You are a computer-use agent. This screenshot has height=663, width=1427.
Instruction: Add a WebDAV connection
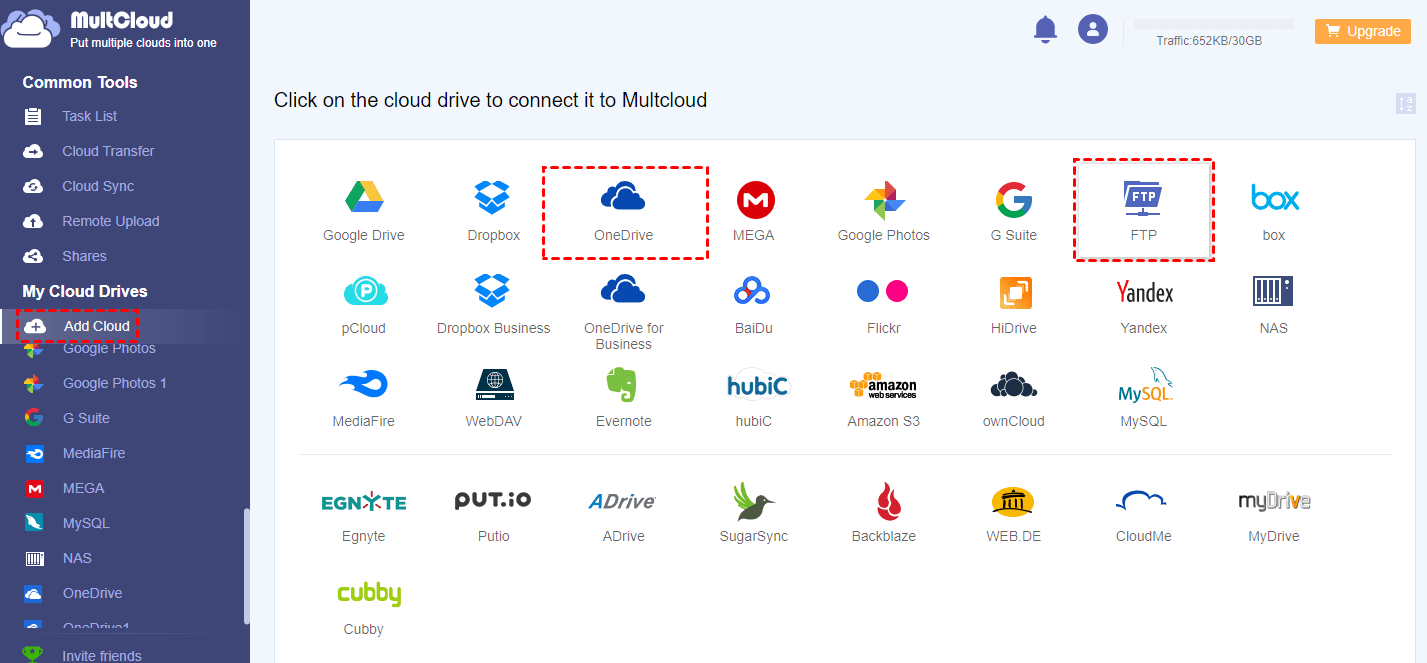tap(494, 385)
